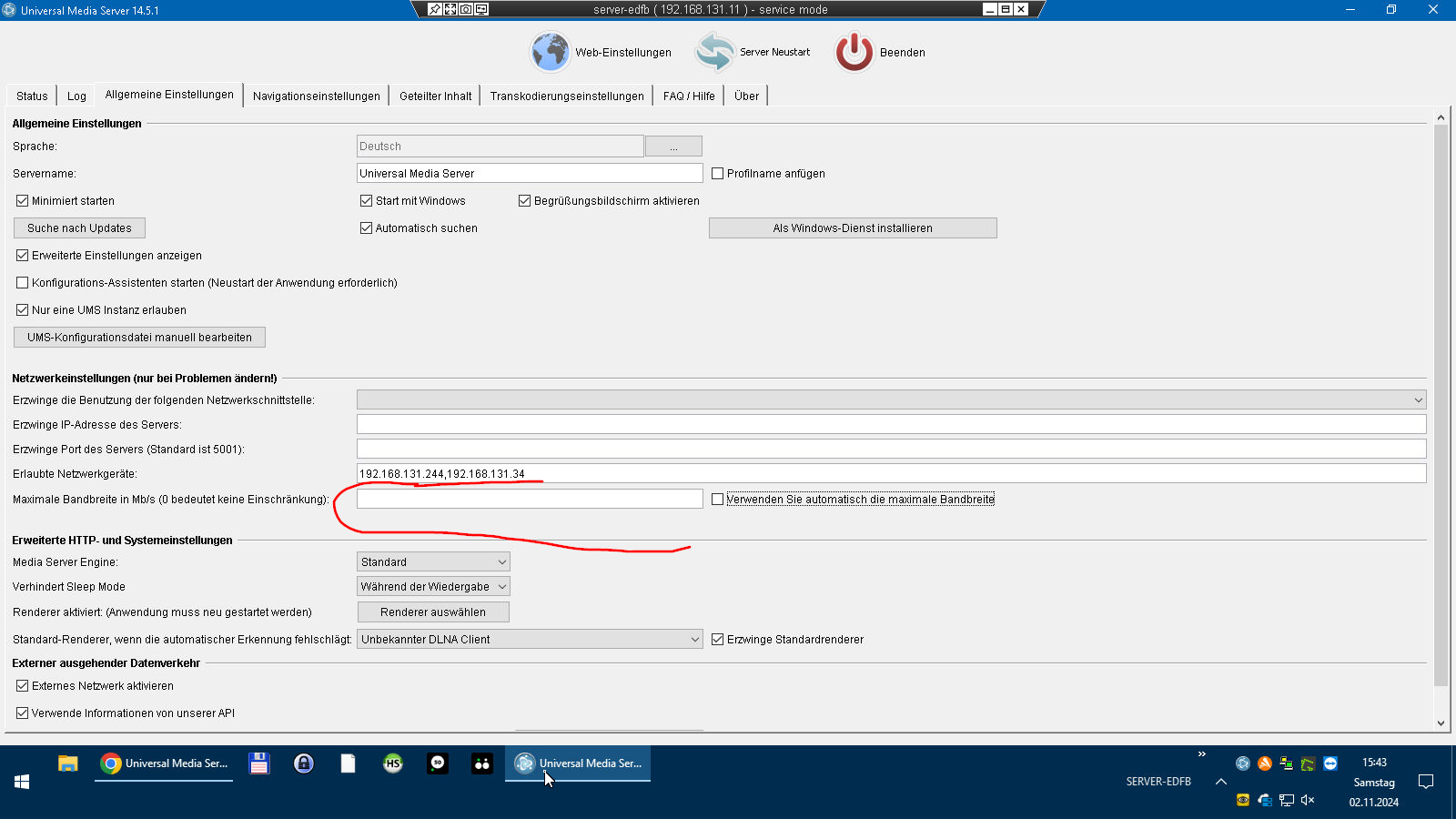Image resolution: width=1456 pixels, height=819 pixels.
Task: Toggle Externes Netzwerk aktivieren checkbox
Action: point(22,686)
